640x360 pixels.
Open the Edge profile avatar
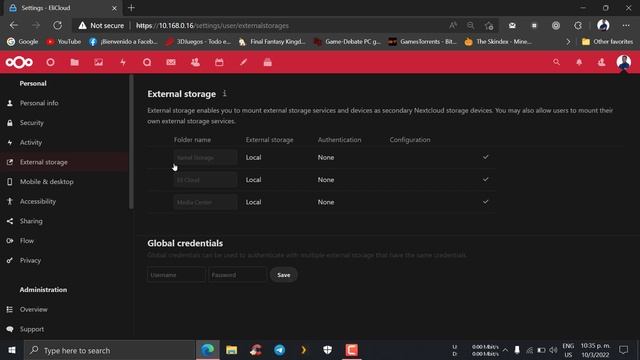tap(603, 25)
